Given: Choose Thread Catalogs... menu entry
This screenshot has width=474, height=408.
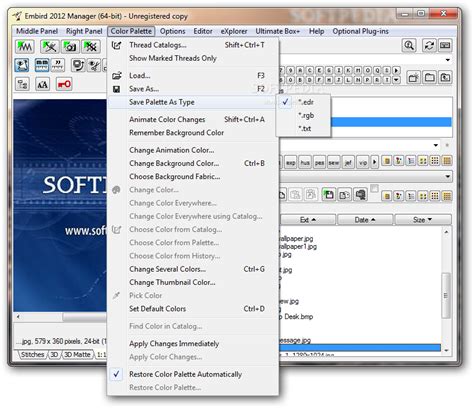Looking at the screenshot, I should coord(193,45).
